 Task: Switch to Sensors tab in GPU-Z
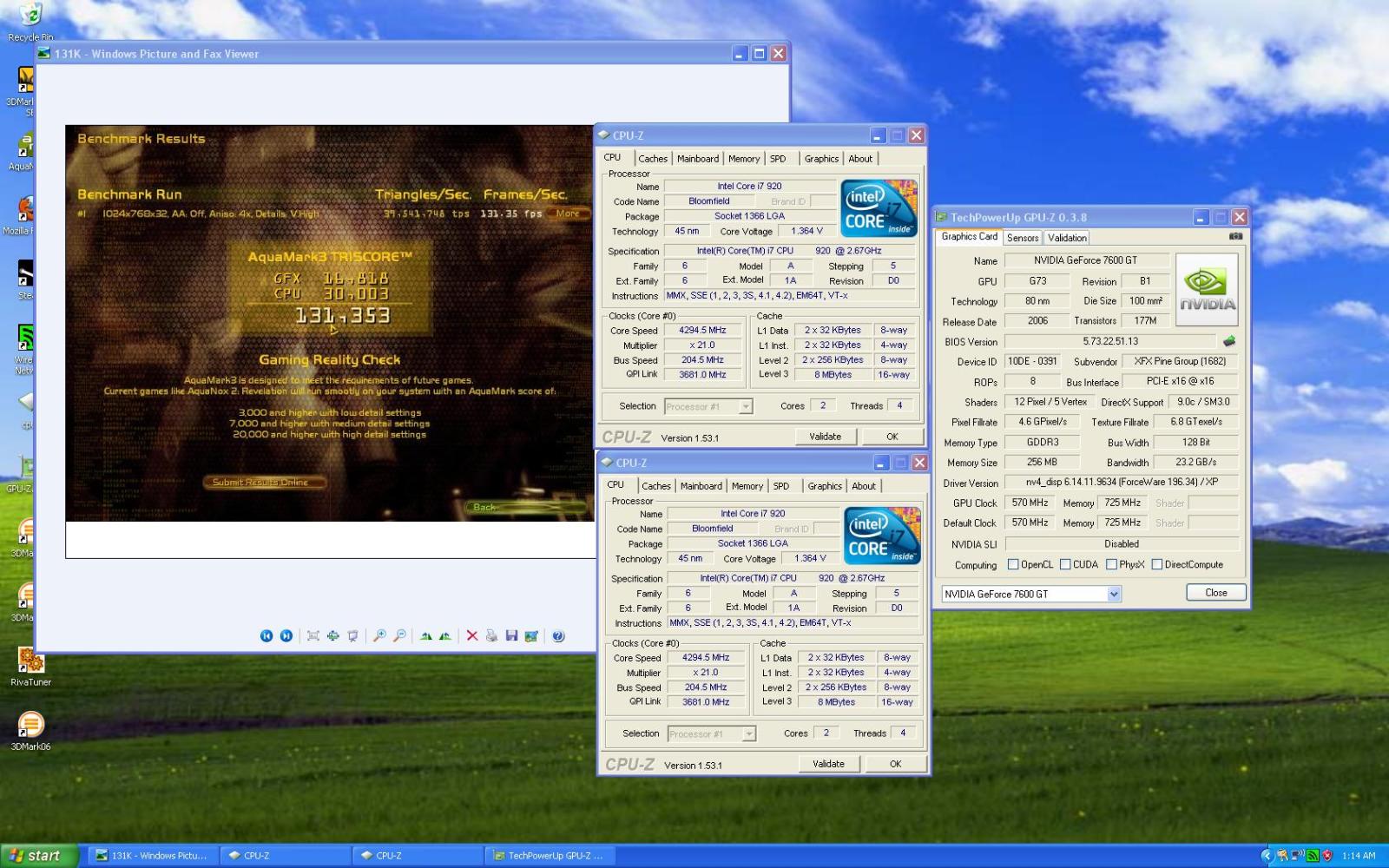[1023, 238]
